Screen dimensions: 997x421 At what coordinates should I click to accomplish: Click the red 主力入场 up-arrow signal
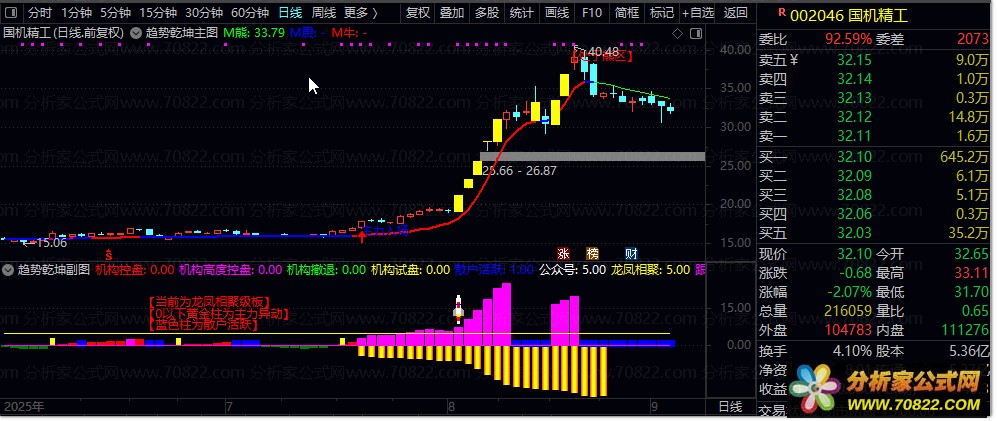pyautogui.click(x=362, y=238)
